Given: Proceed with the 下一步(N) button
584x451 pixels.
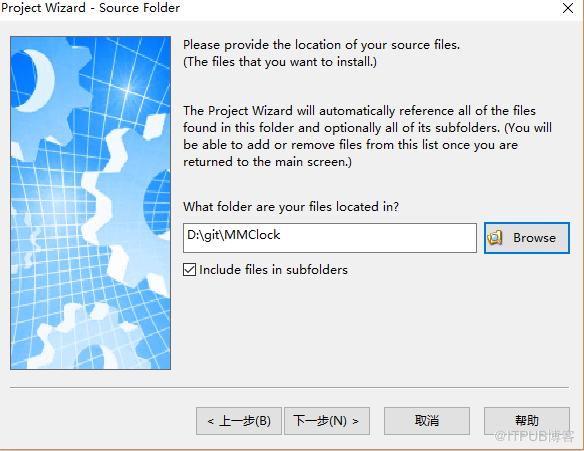Looking at the screenshot, I should (327, 421).
